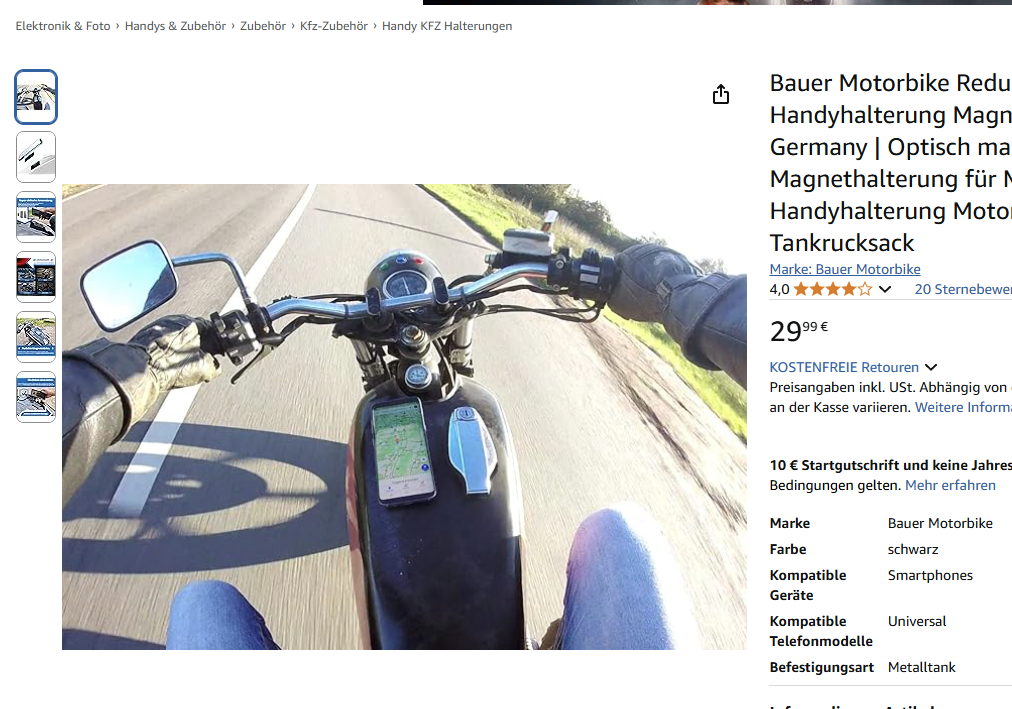Open the Zubehör breadcrumb link

point(263,26)
